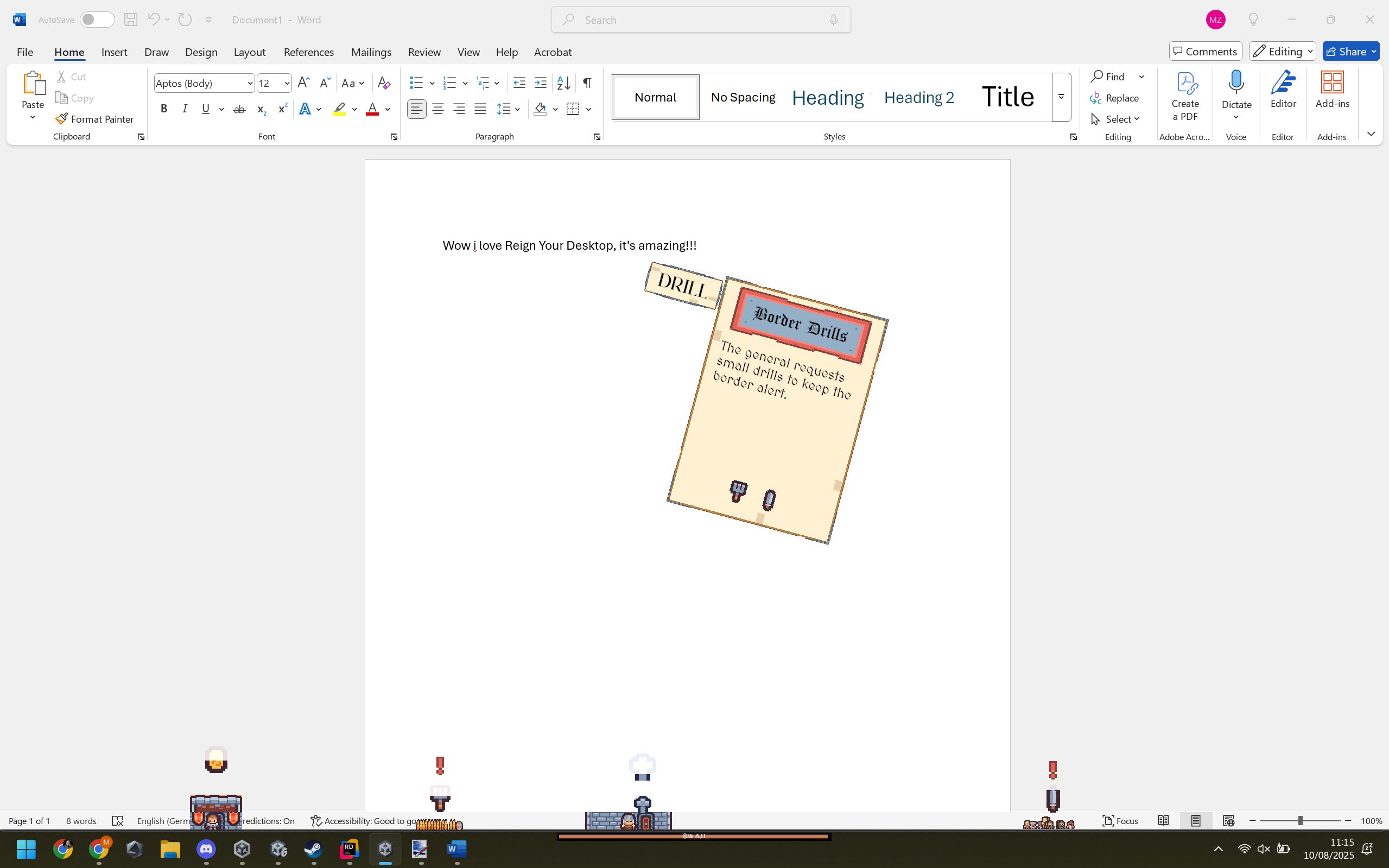Sort the selection alphabetically icon
This screenshot has width=1389, height=868.
(563, 83)
